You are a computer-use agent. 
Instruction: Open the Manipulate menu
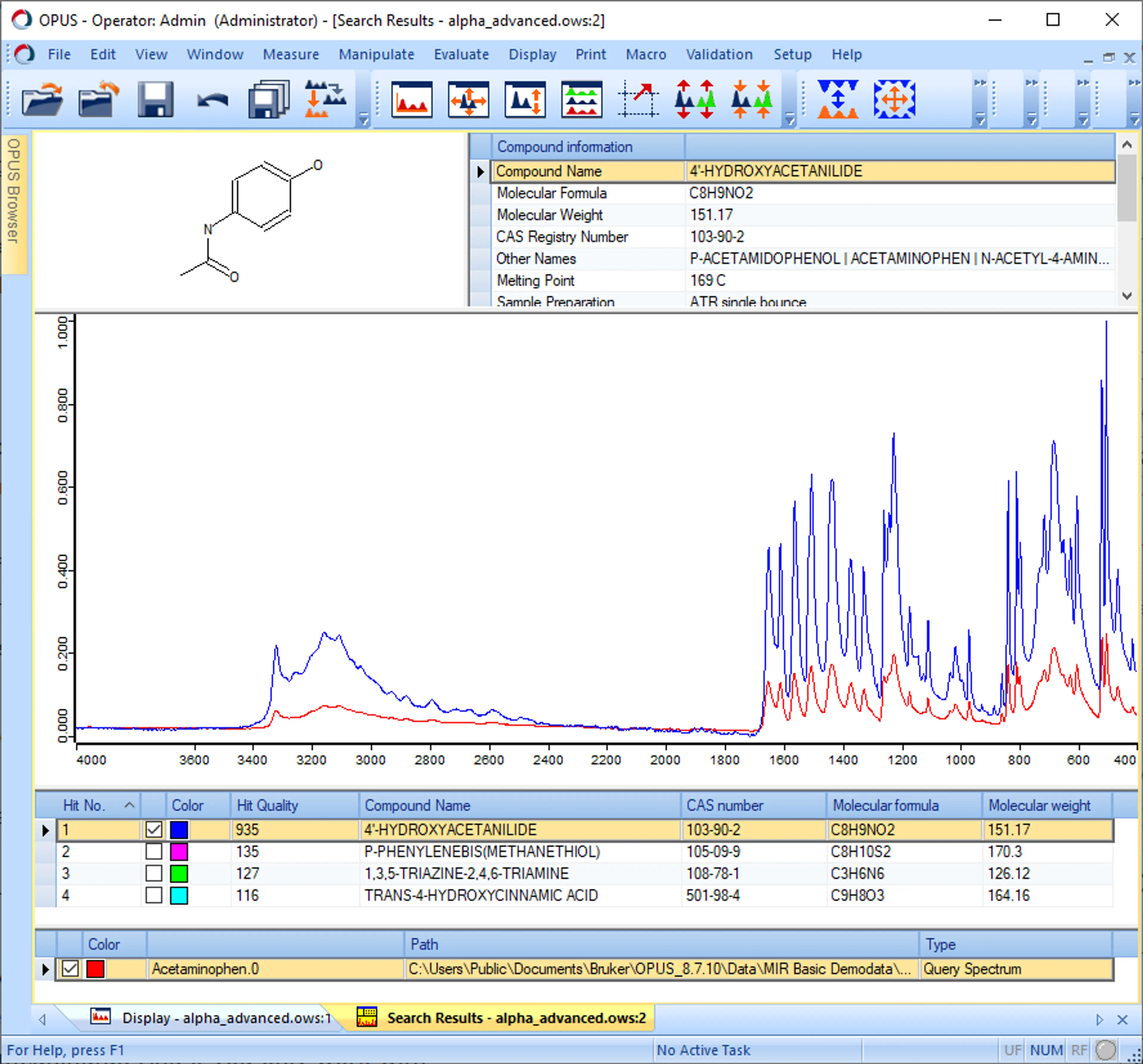pos(377,54)
